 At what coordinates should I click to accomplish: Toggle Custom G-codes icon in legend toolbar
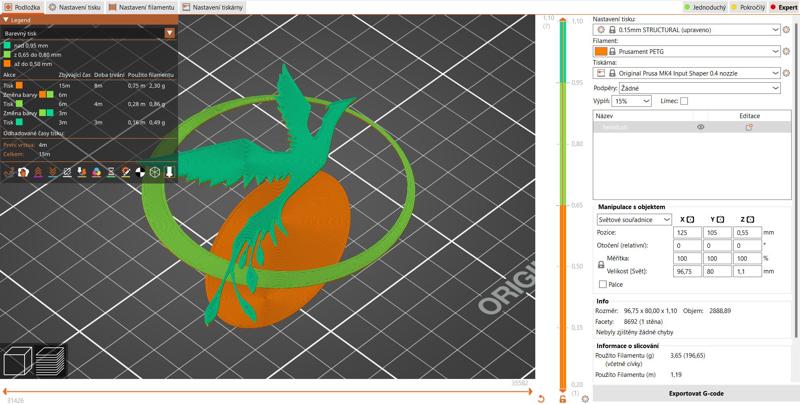pyautogui.click(x=126, y=172)
